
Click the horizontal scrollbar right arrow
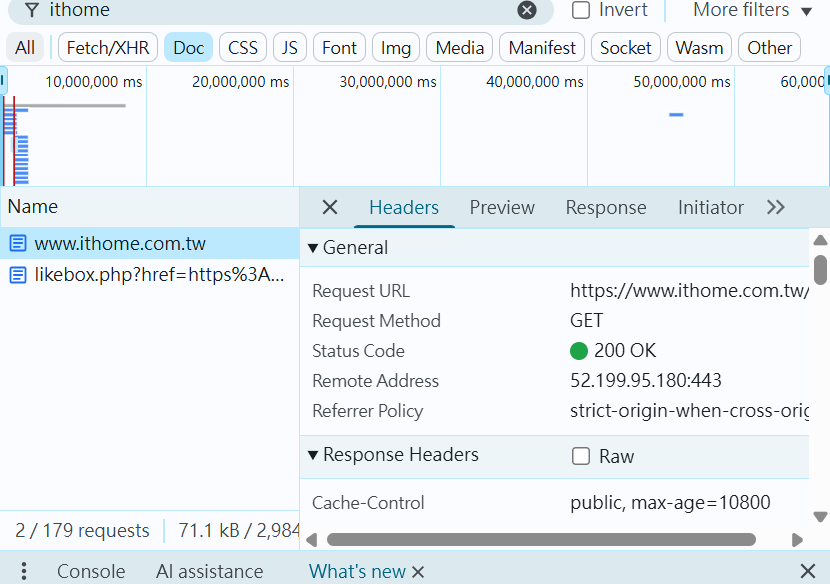click(797, 540)
